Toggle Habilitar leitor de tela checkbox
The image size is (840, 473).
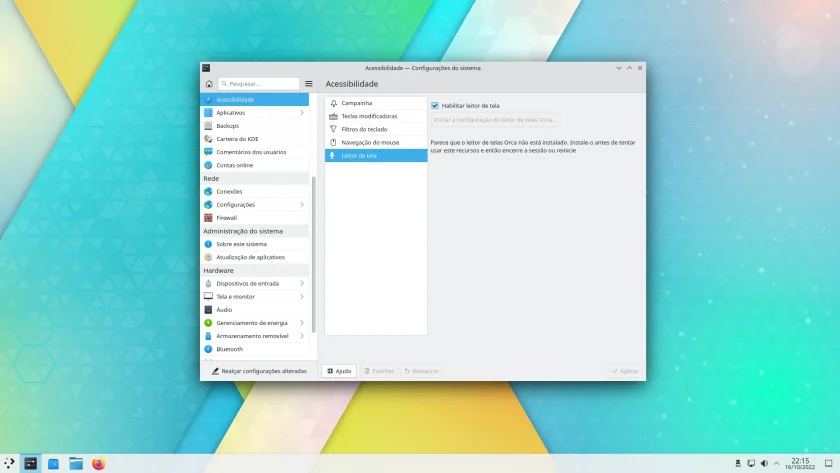tap(434, 106)
